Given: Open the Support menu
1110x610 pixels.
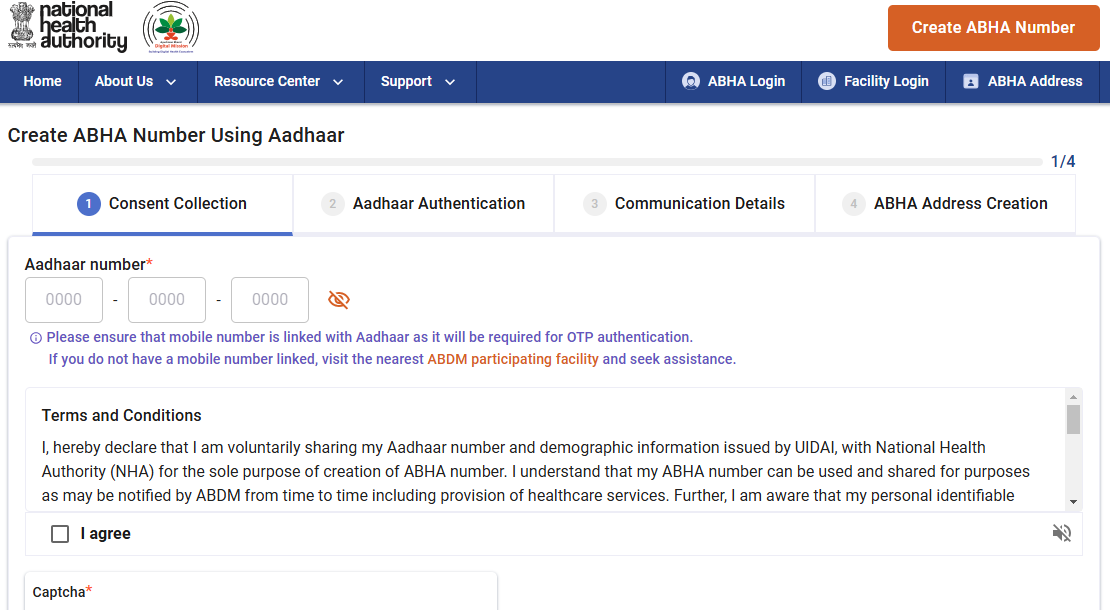Looking at the screenshot, I should click(420, 81).
